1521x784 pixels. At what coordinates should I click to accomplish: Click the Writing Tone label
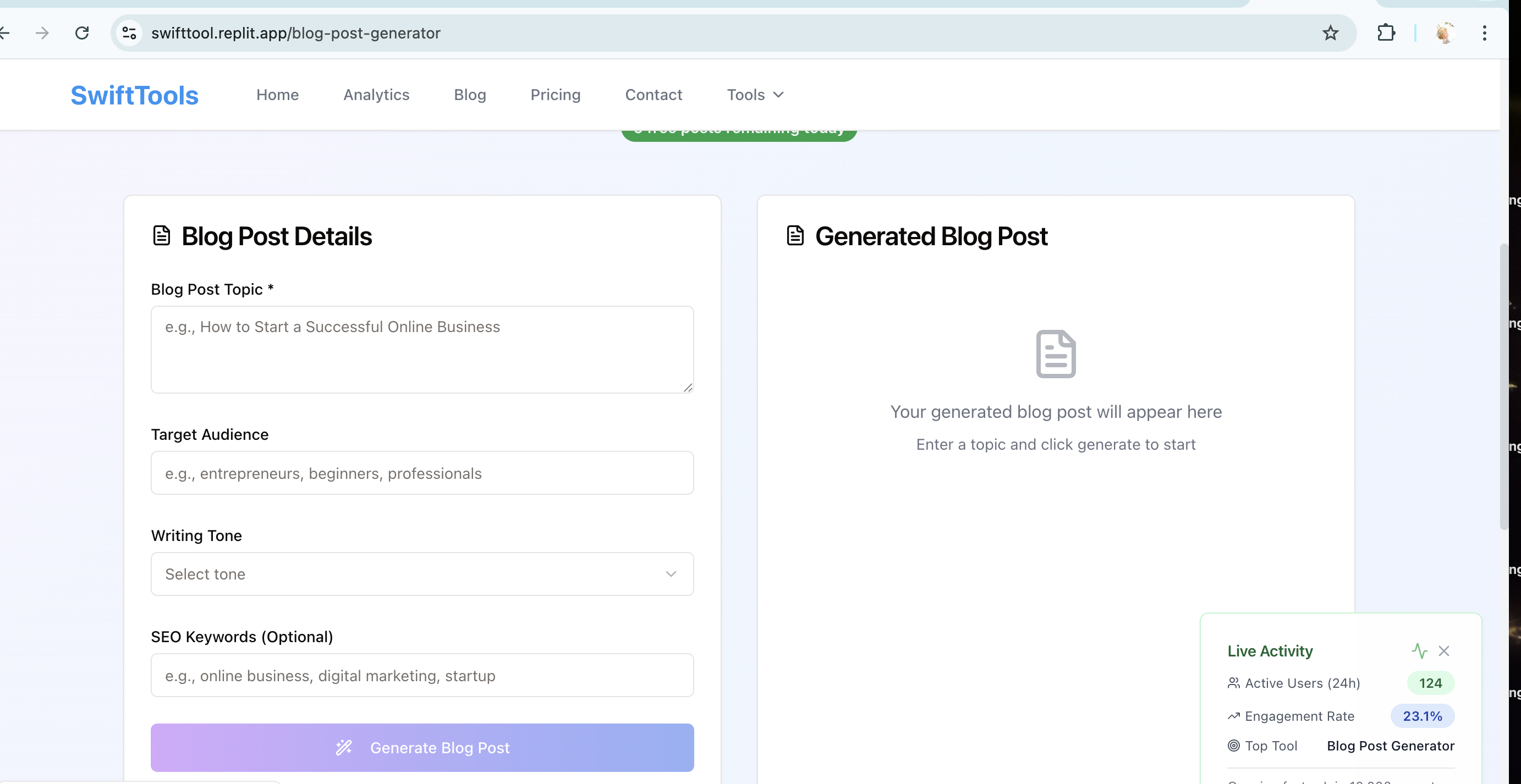[196, 535]
